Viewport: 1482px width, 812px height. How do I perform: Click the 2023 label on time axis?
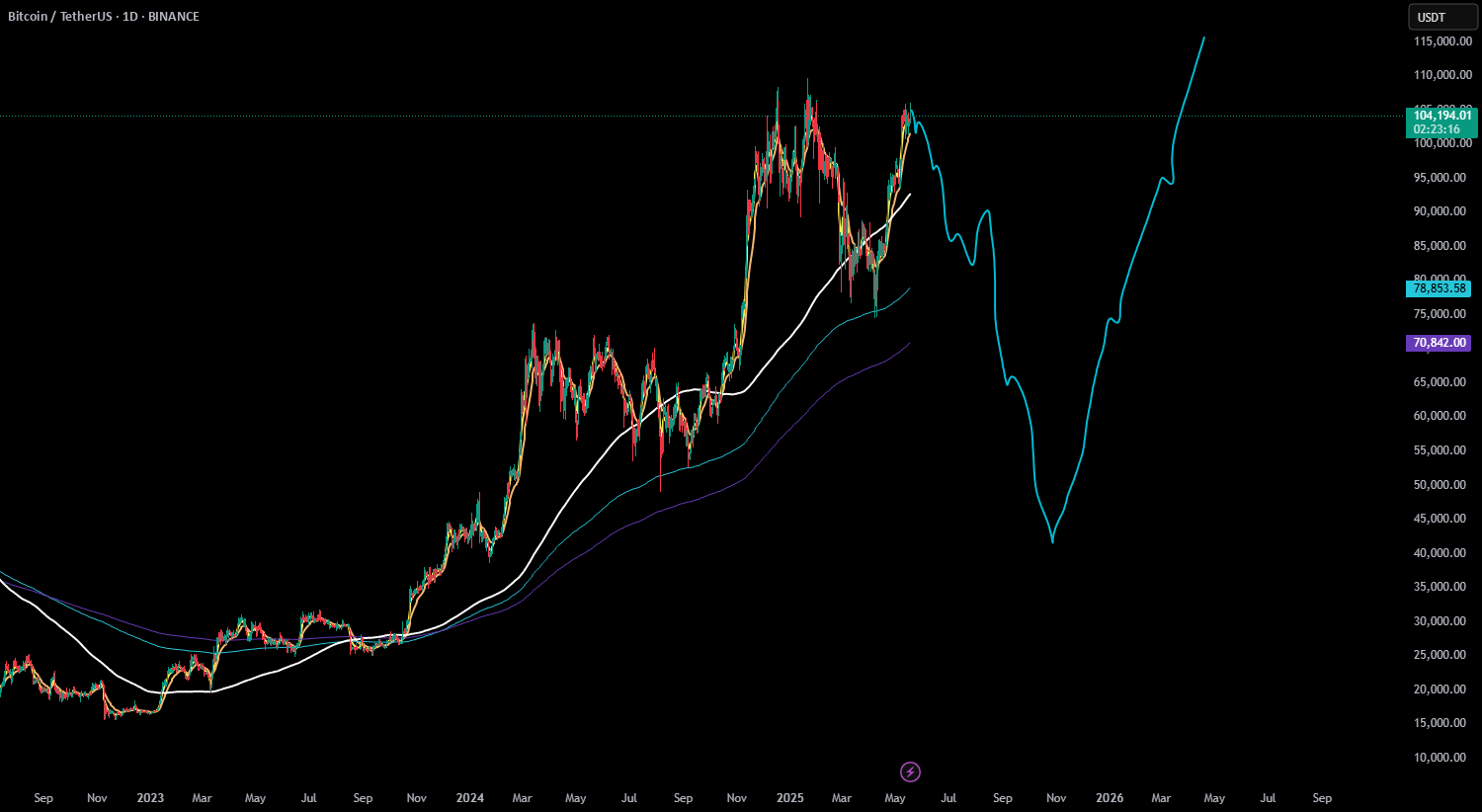[150, 798]
